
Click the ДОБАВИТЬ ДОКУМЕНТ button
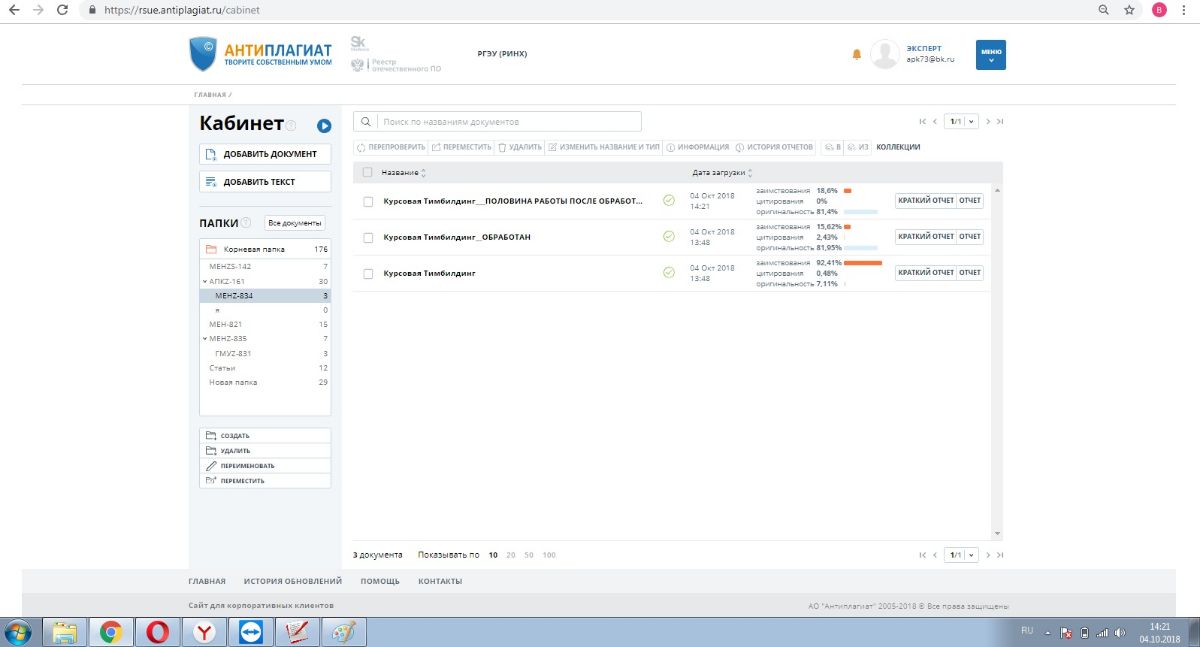265,154
